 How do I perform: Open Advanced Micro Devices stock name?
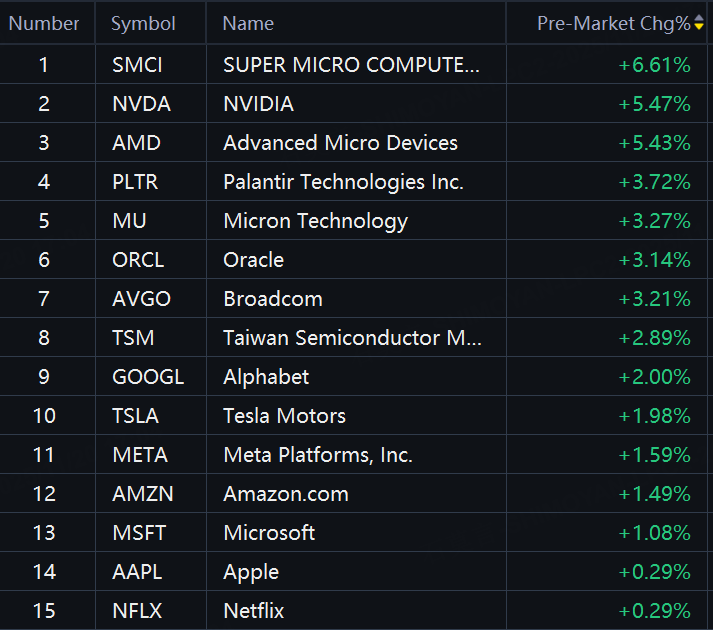(340, 143)
